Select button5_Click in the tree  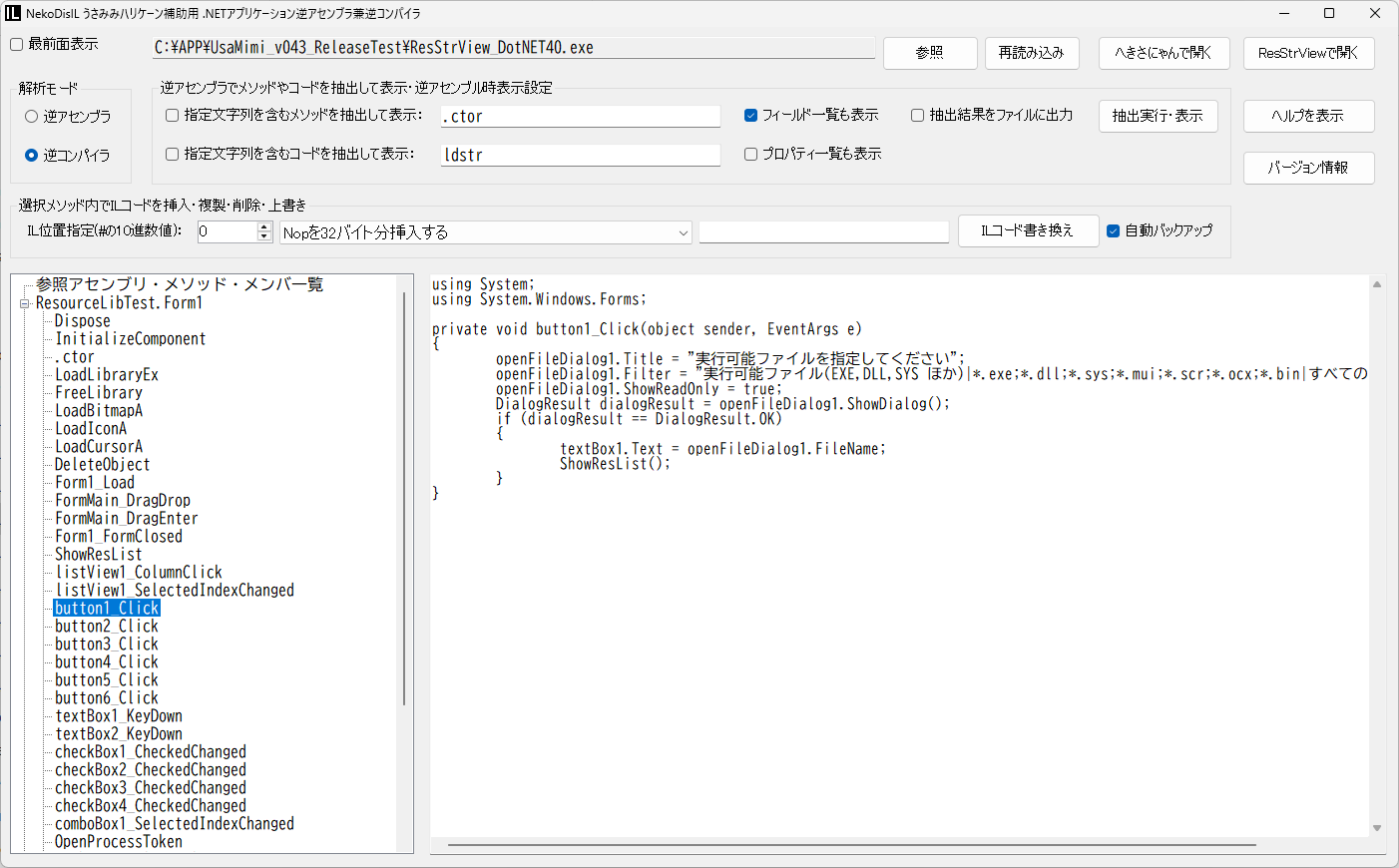click(107, 680)
